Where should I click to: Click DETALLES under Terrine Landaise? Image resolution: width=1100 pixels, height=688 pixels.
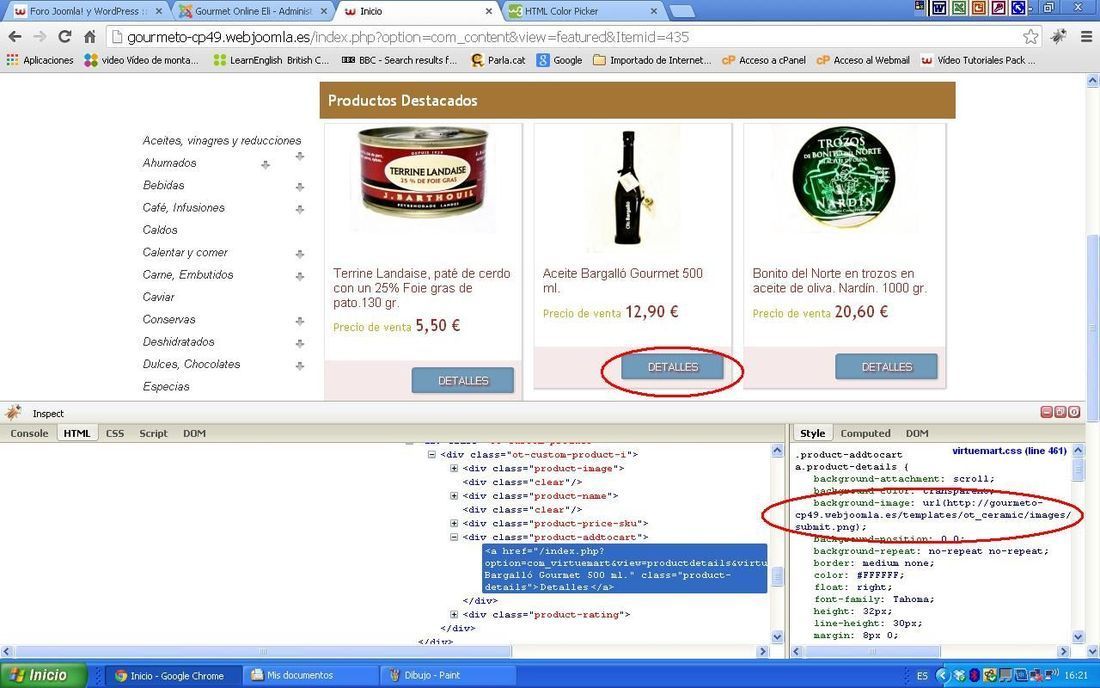tap(463, 381)
